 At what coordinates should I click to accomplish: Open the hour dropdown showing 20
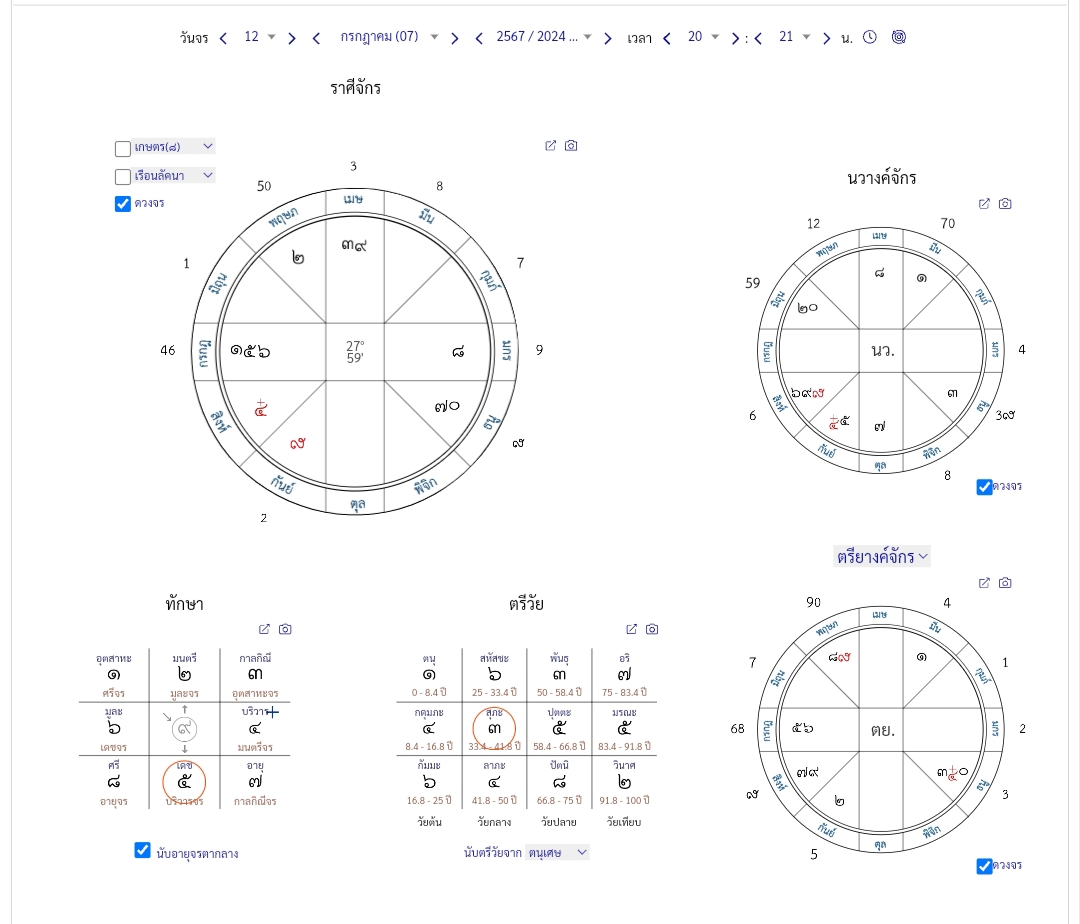pyautogui.click(x=703, y=36)
